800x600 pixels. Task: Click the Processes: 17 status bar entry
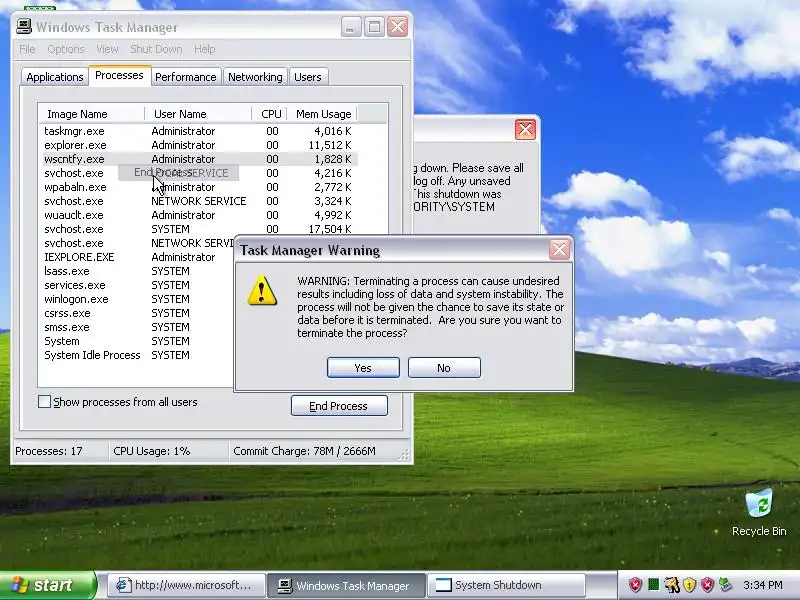[48, 451]
